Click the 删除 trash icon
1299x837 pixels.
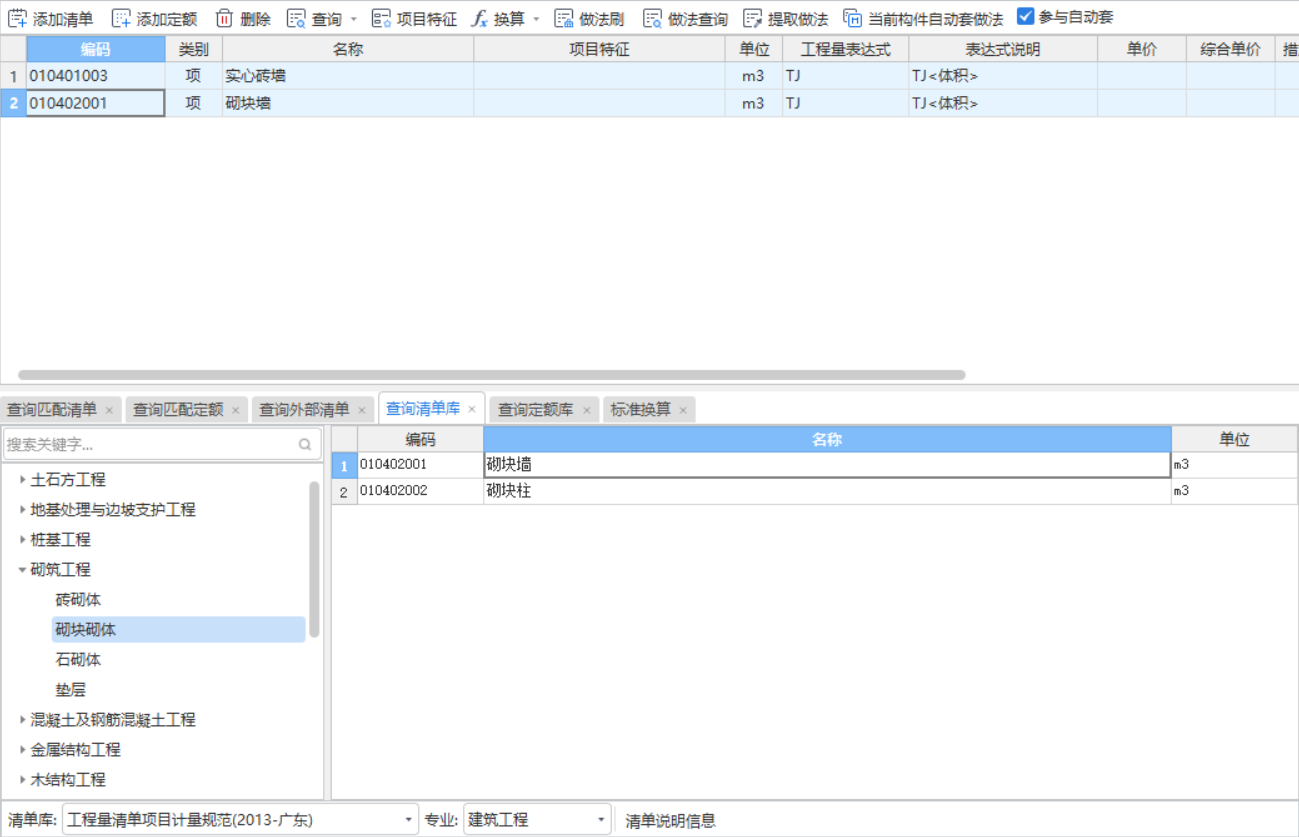point(224,18)
